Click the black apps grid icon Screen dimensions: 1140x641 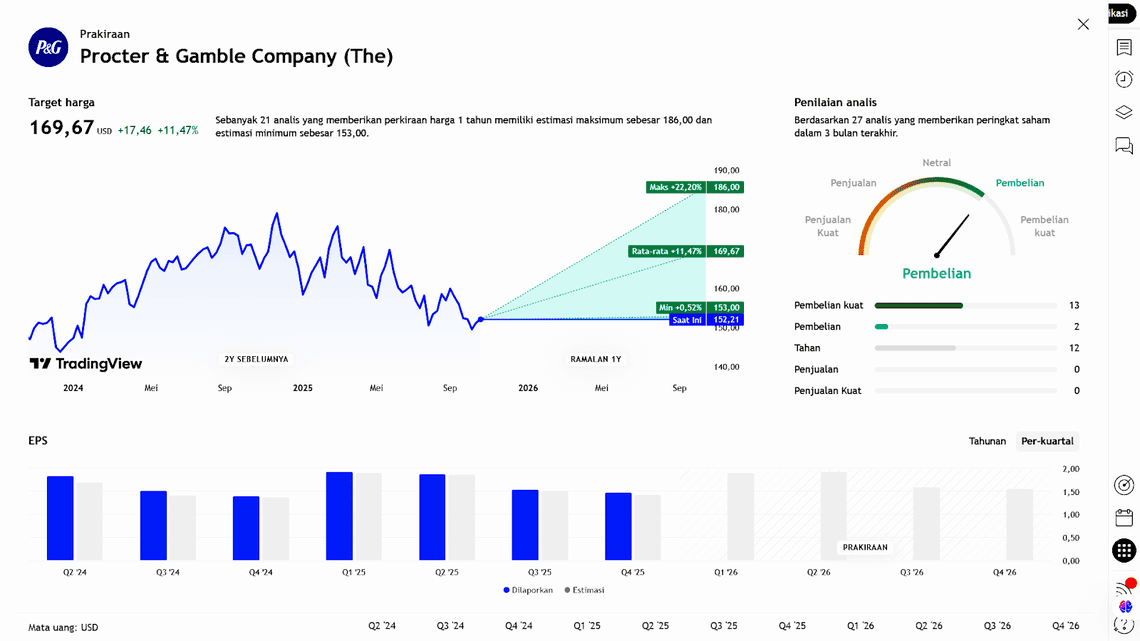coord(1124,551)
